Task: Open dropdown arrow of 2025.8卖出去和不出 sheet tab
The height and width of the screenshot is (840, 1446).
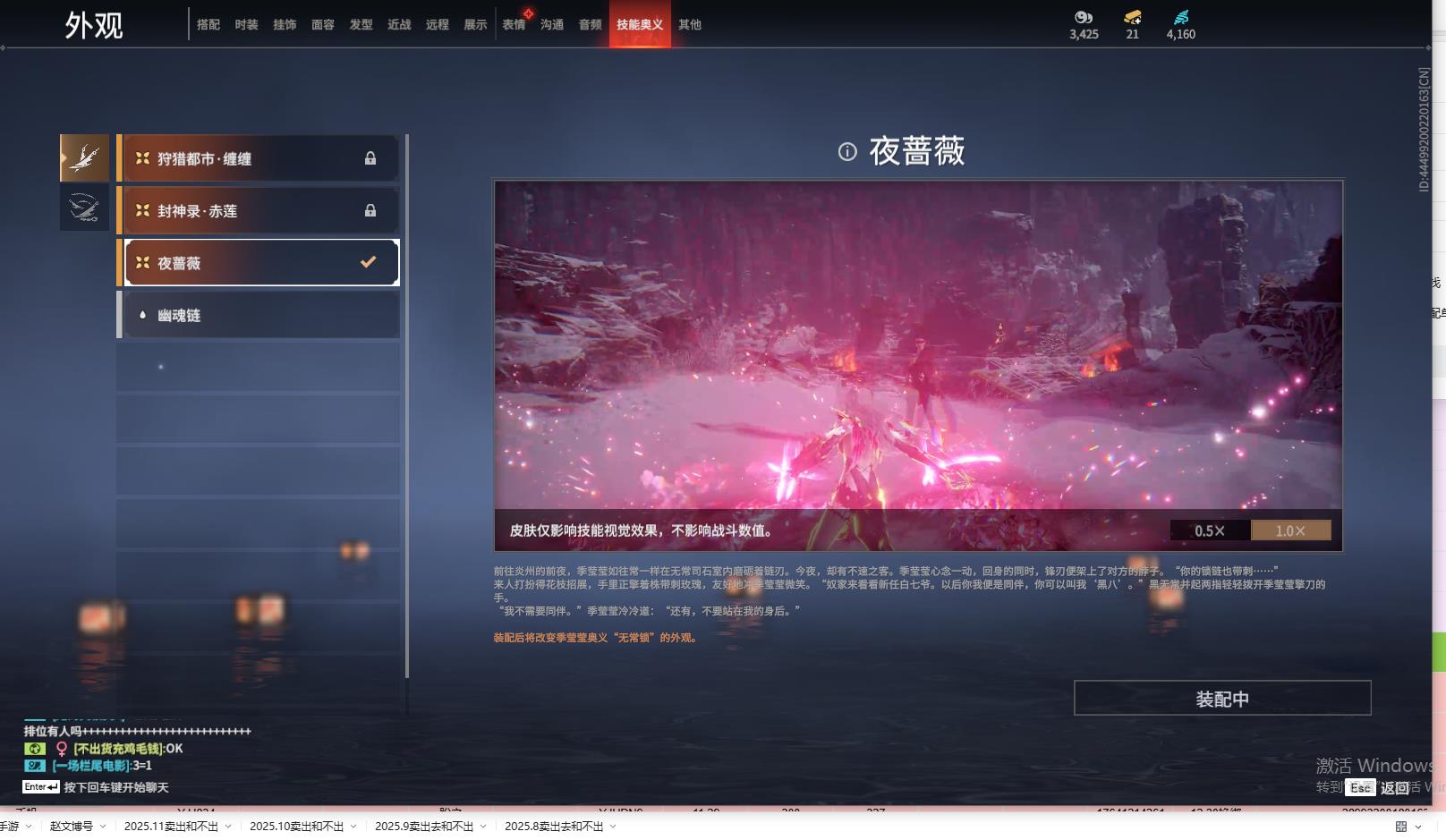Action: point(613,827)
